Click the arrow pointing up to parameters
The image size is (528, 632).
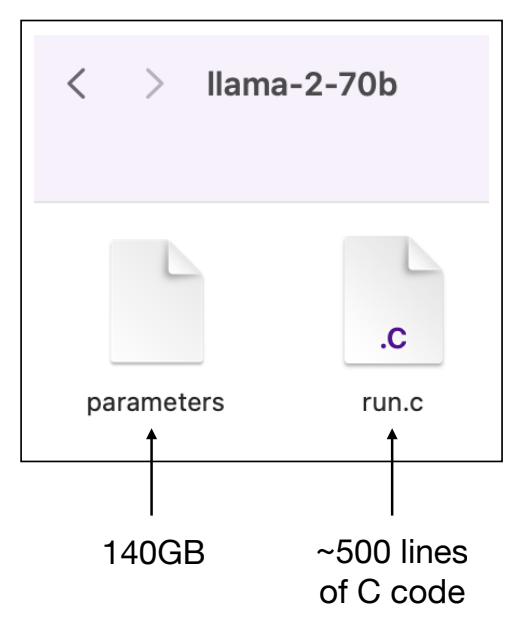point(152,472)
